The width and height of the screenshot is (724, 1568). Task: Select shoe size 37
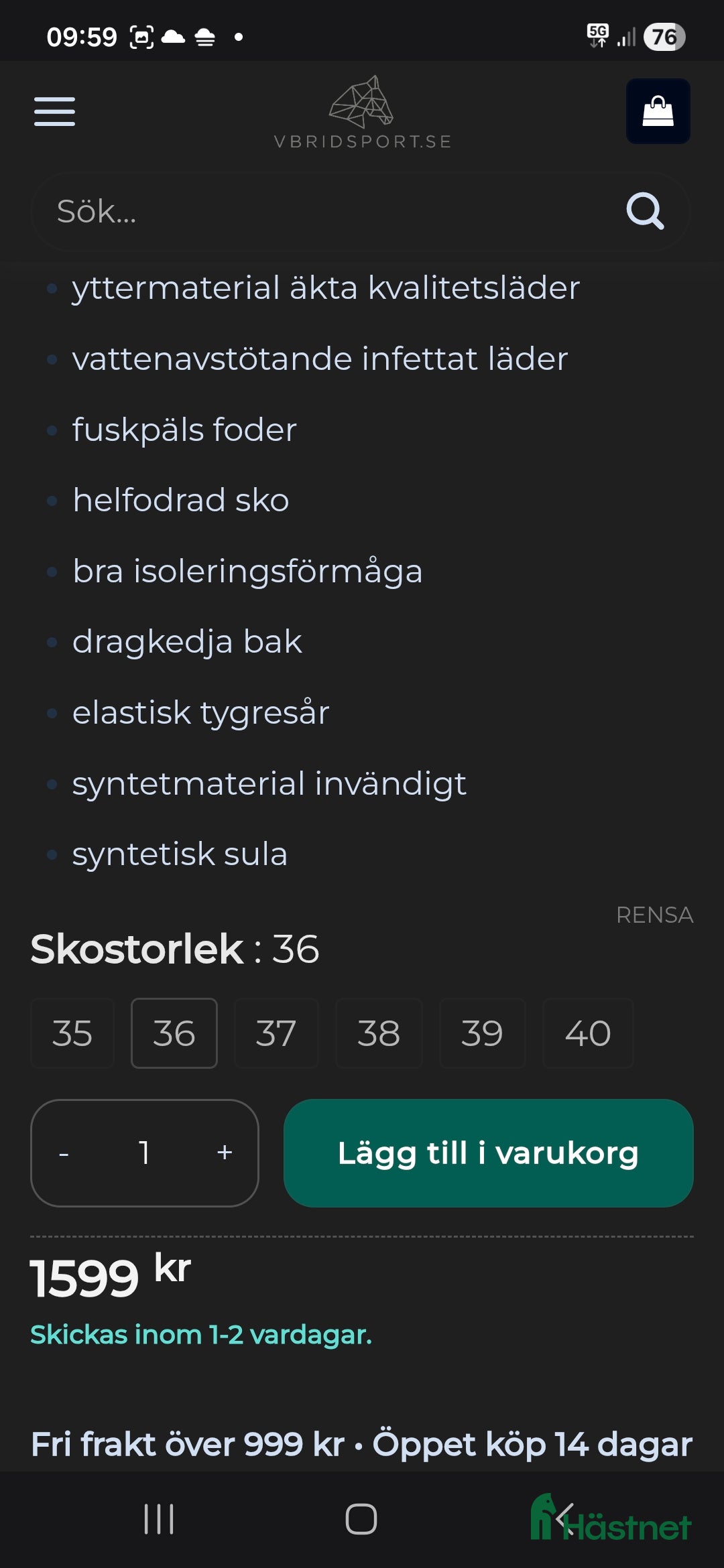tap(276, 1033)
